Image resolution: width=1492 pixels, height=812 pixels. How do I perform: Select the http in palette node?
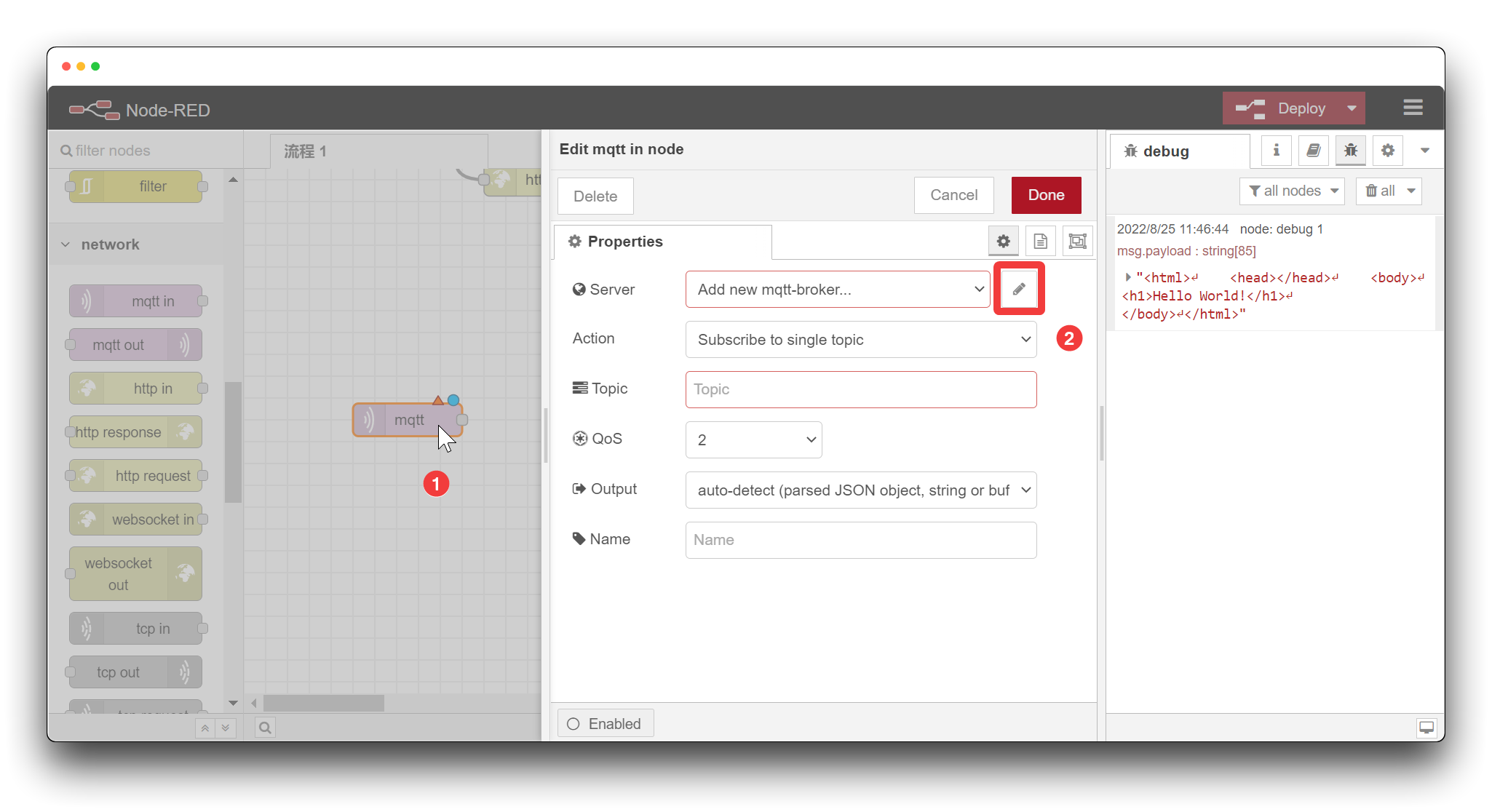click(136, 389)
